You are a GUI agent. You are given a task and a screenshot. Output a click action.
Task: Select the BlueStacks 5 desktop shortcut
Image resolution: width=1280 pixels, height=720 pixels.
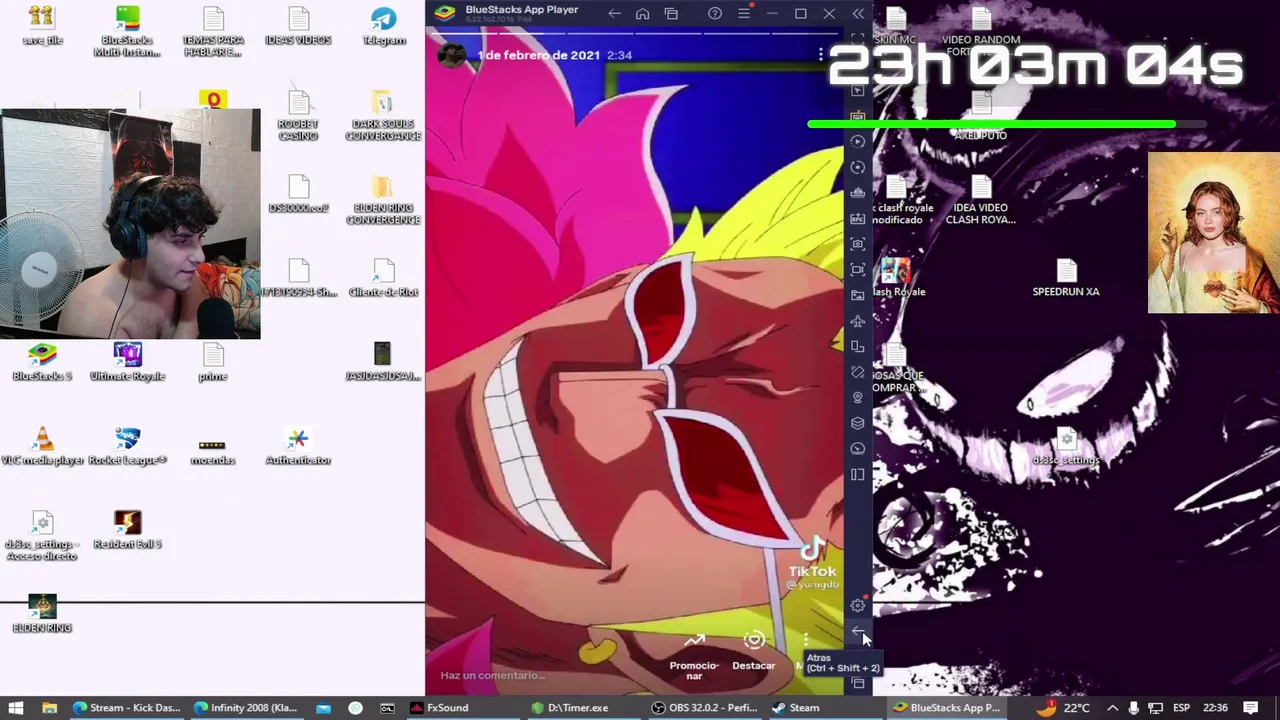pyautogui.click(x=42, y=362)
